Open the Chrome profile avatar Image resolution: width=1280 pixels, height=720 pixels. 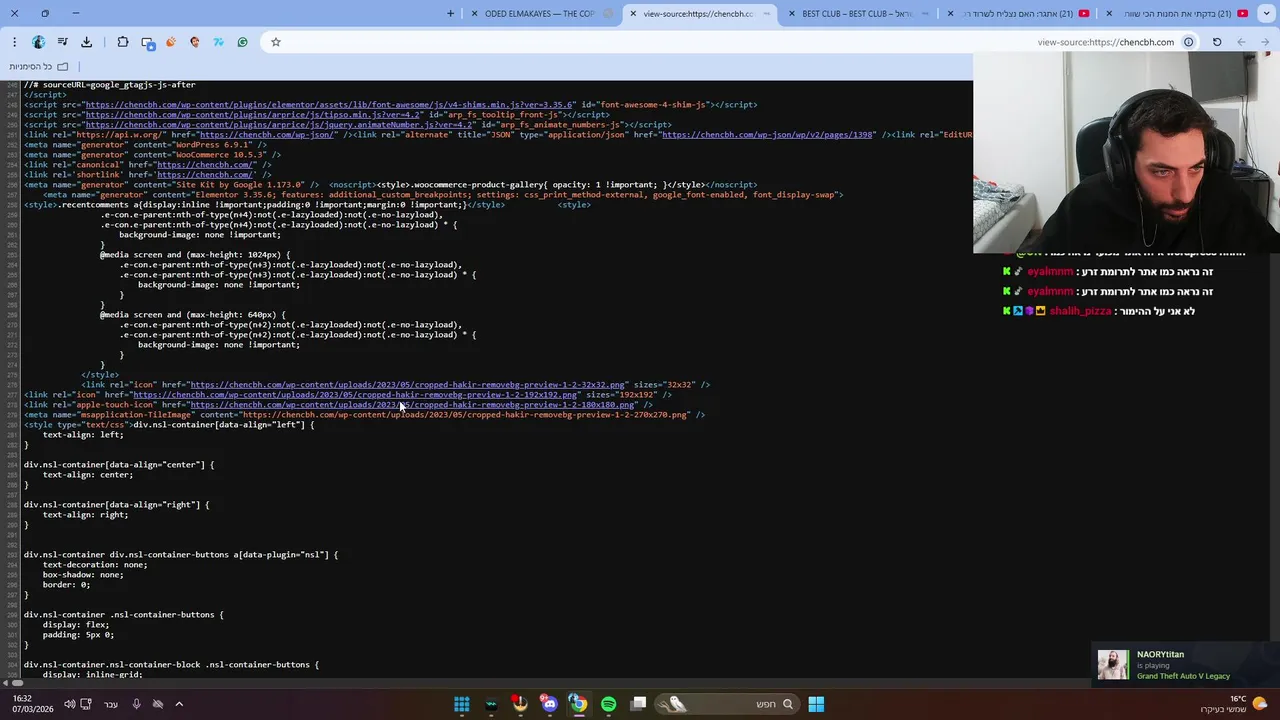(38, 42)
